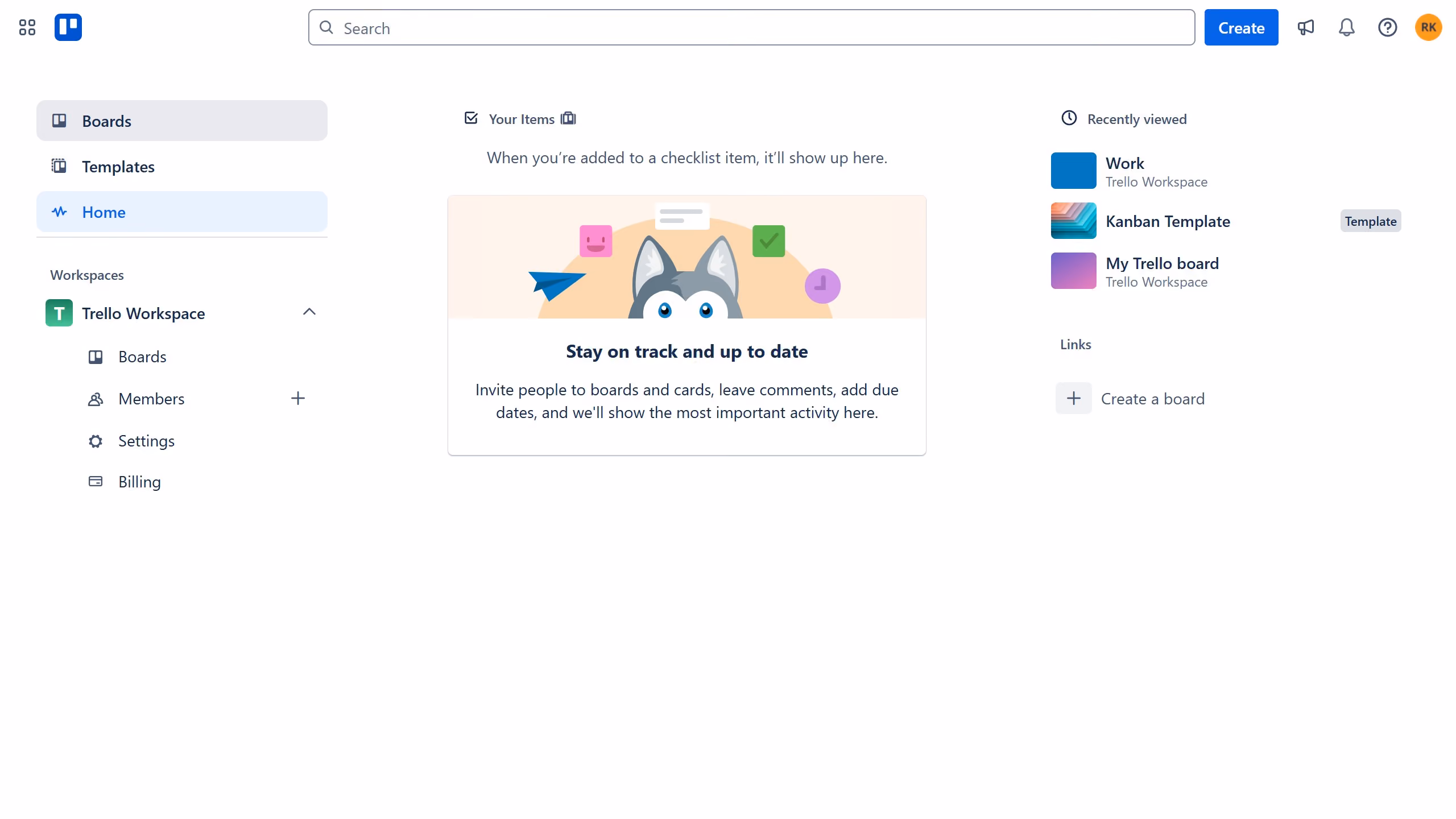
Task: Collapse the Trello Workspace section
Action: pyautogui.click(x=309, y=312)
